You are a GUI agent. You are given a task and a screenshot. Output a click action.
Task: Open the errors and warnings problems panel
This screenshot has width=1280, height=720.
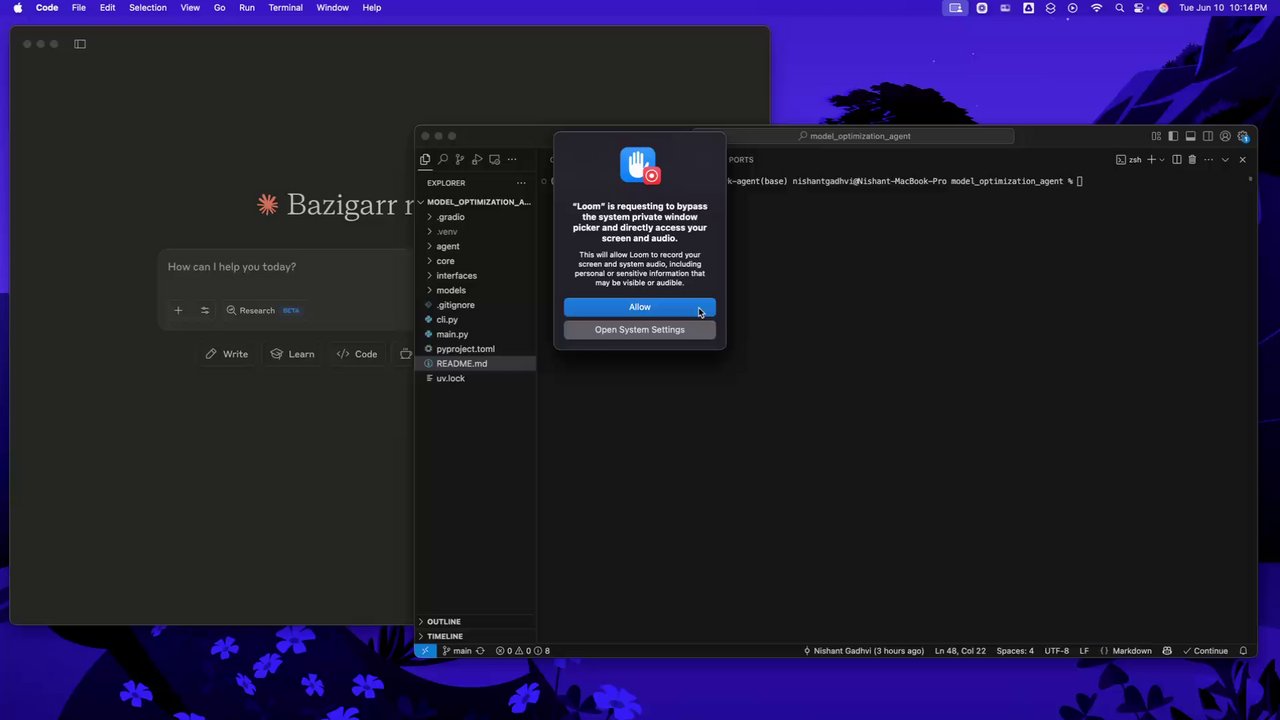tap(523, 651)
